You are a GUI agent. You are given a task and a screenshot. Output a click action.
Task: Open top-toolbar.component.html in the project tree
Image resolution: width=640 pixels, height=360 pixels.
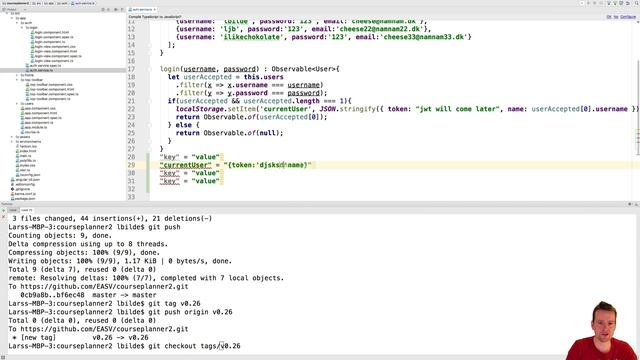[x=51, y=89]
